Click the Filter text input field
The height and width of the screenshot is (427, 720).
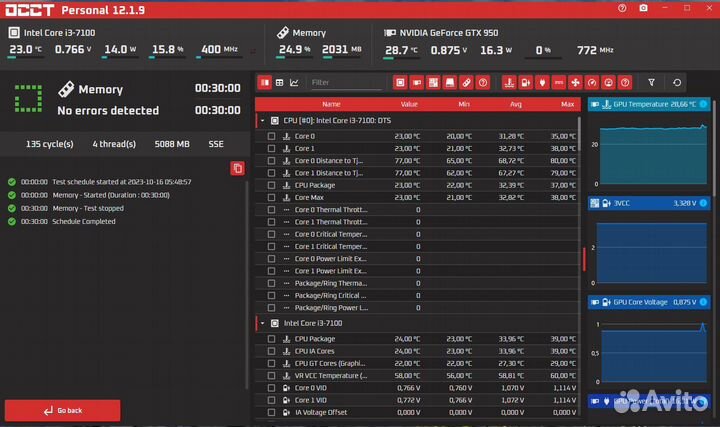pos(343,82)
